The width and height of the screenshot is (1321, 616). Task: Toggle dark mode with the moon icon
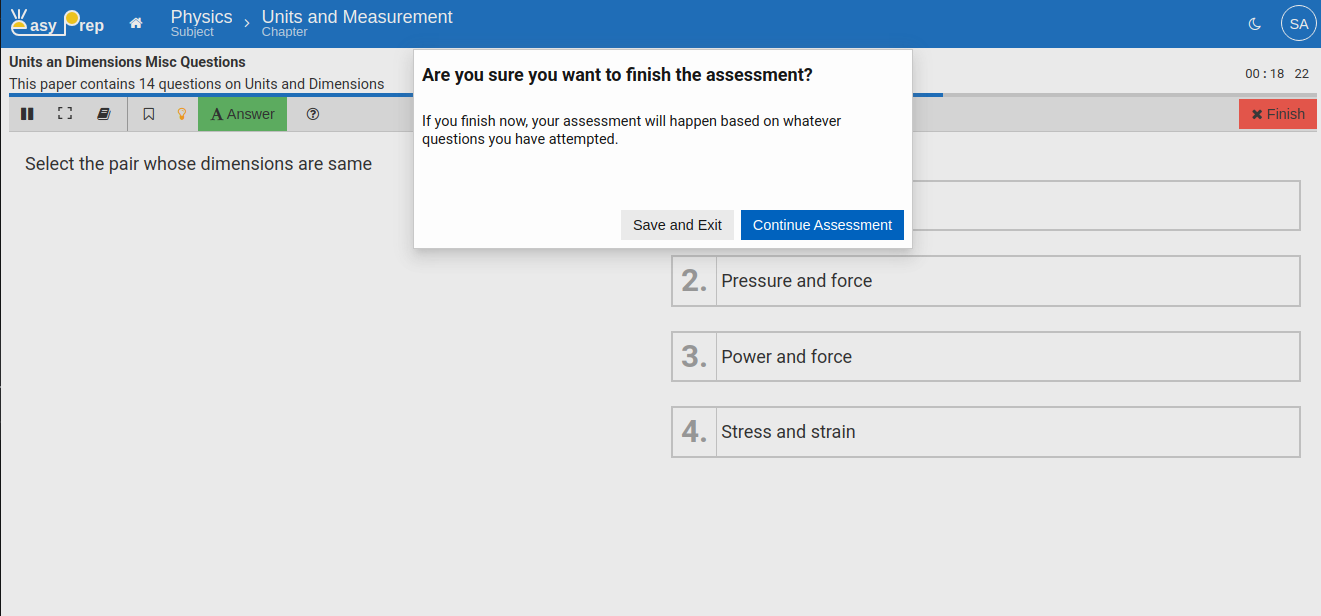coord(1254,23)
